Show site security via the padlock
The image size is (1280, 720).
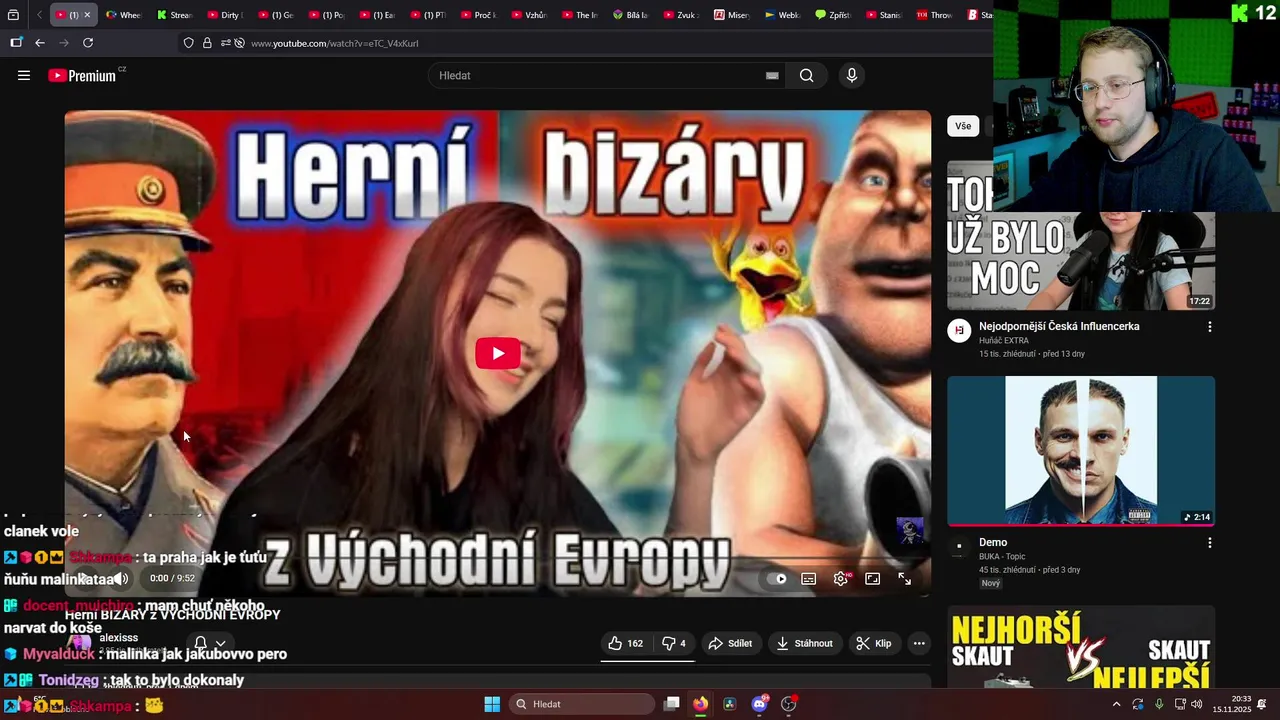pos(207,43)
